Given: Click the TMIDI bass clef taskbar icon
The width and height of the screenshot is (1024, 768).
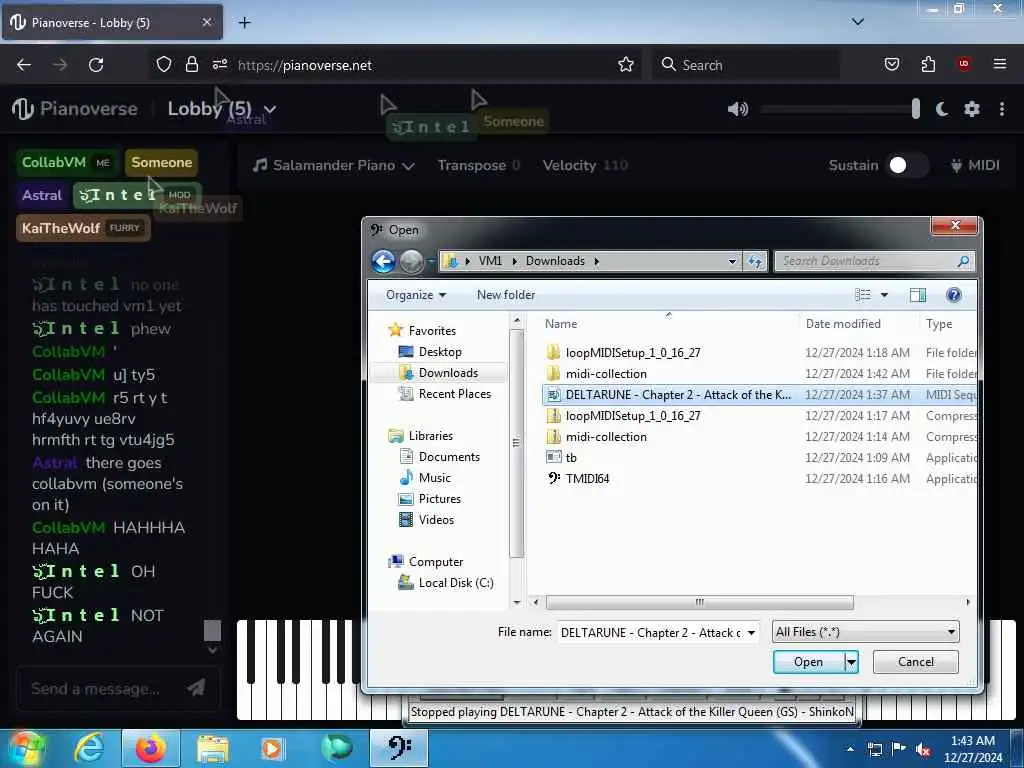Looking at the screenshot, I should coord(399,748).
